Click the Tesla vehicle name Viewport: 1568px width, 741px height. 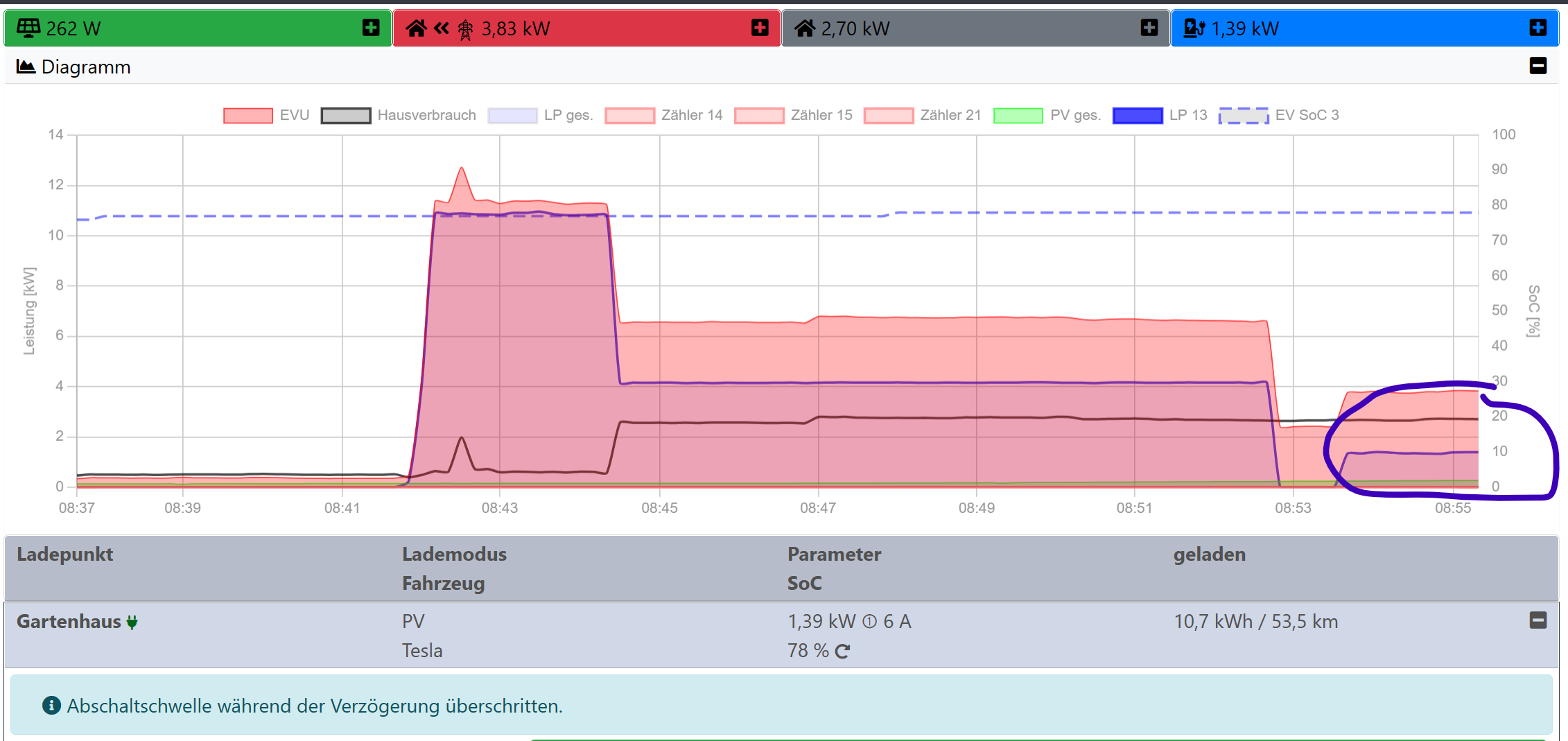point(422,651)
